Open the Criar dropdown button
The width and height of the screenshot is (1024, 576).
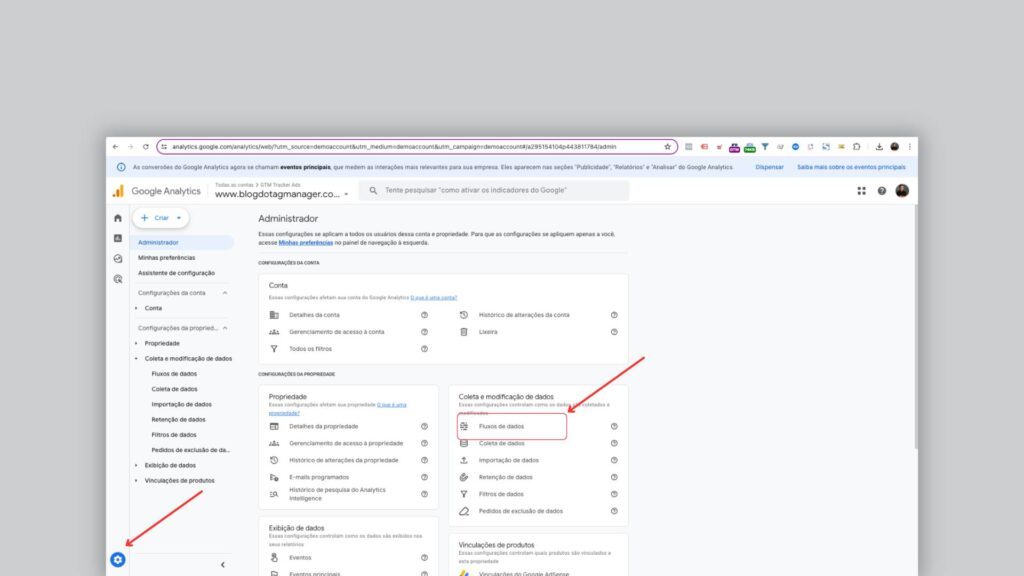point(161,218)
